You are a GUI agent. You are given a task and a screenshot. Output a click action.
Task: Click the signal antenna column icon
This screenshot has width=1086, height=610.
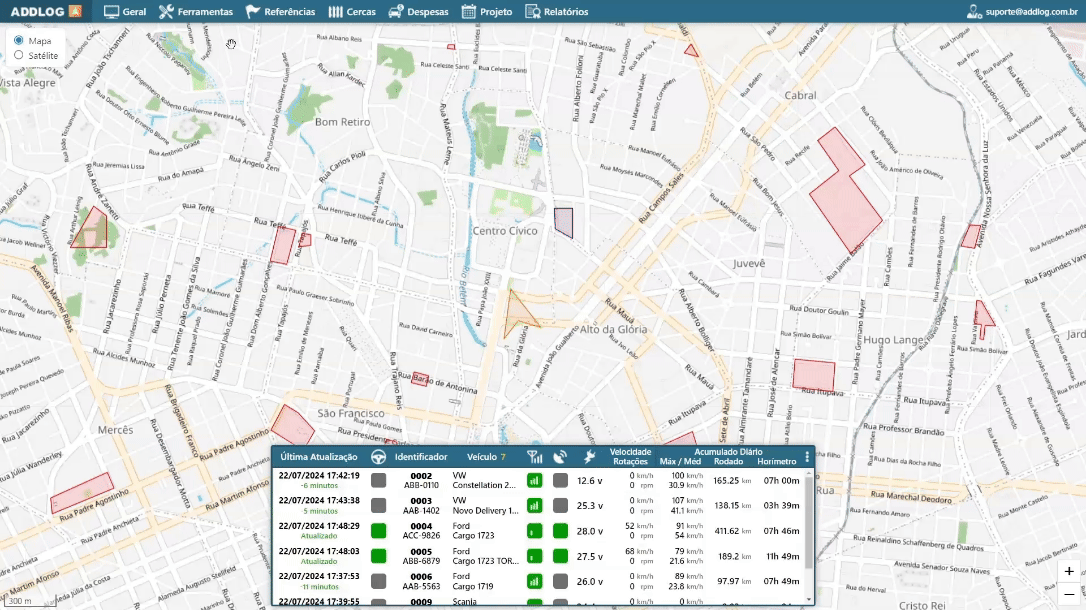[534, 457]
